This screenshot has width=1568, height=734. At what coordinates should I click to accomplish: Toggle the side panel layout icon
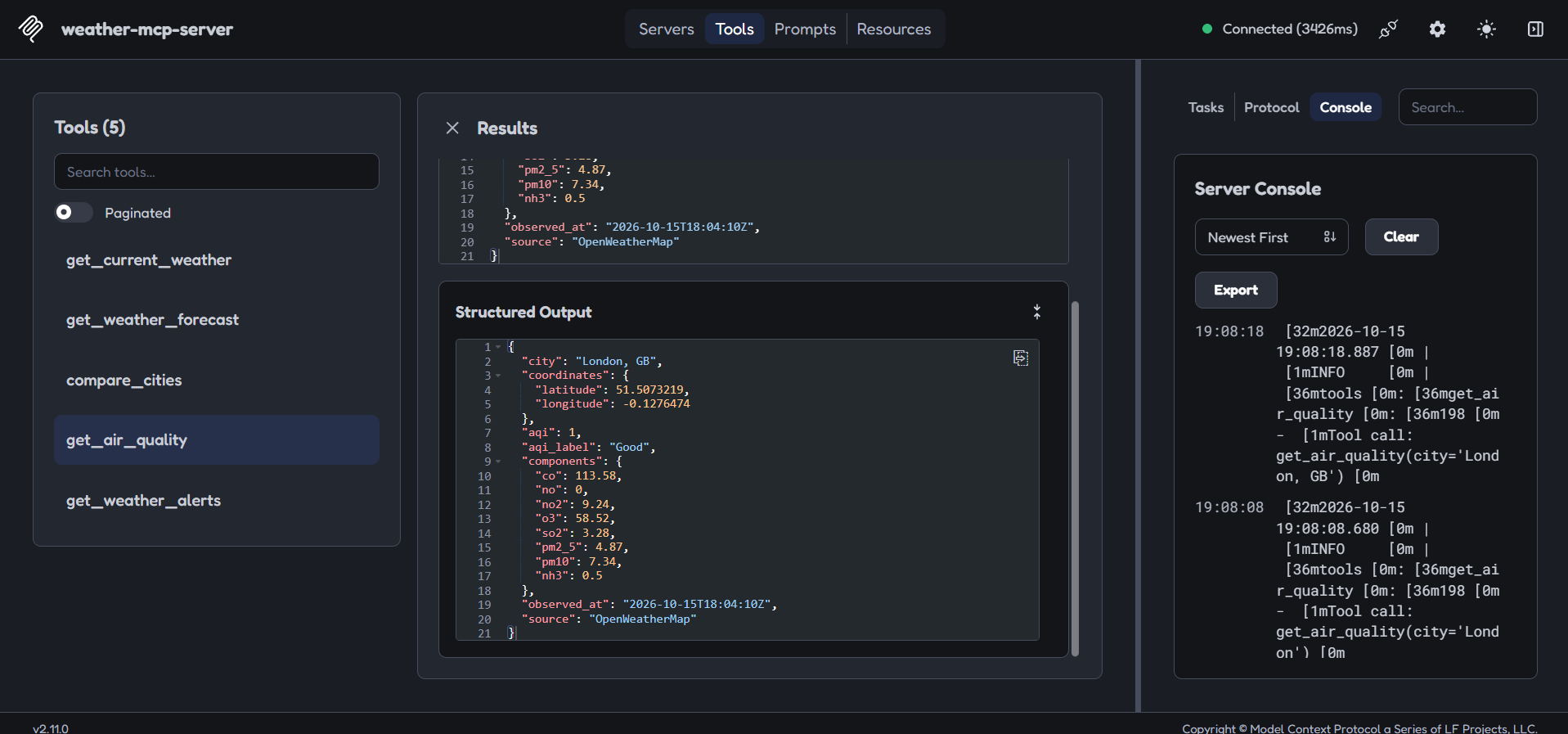coord(1535,29)
